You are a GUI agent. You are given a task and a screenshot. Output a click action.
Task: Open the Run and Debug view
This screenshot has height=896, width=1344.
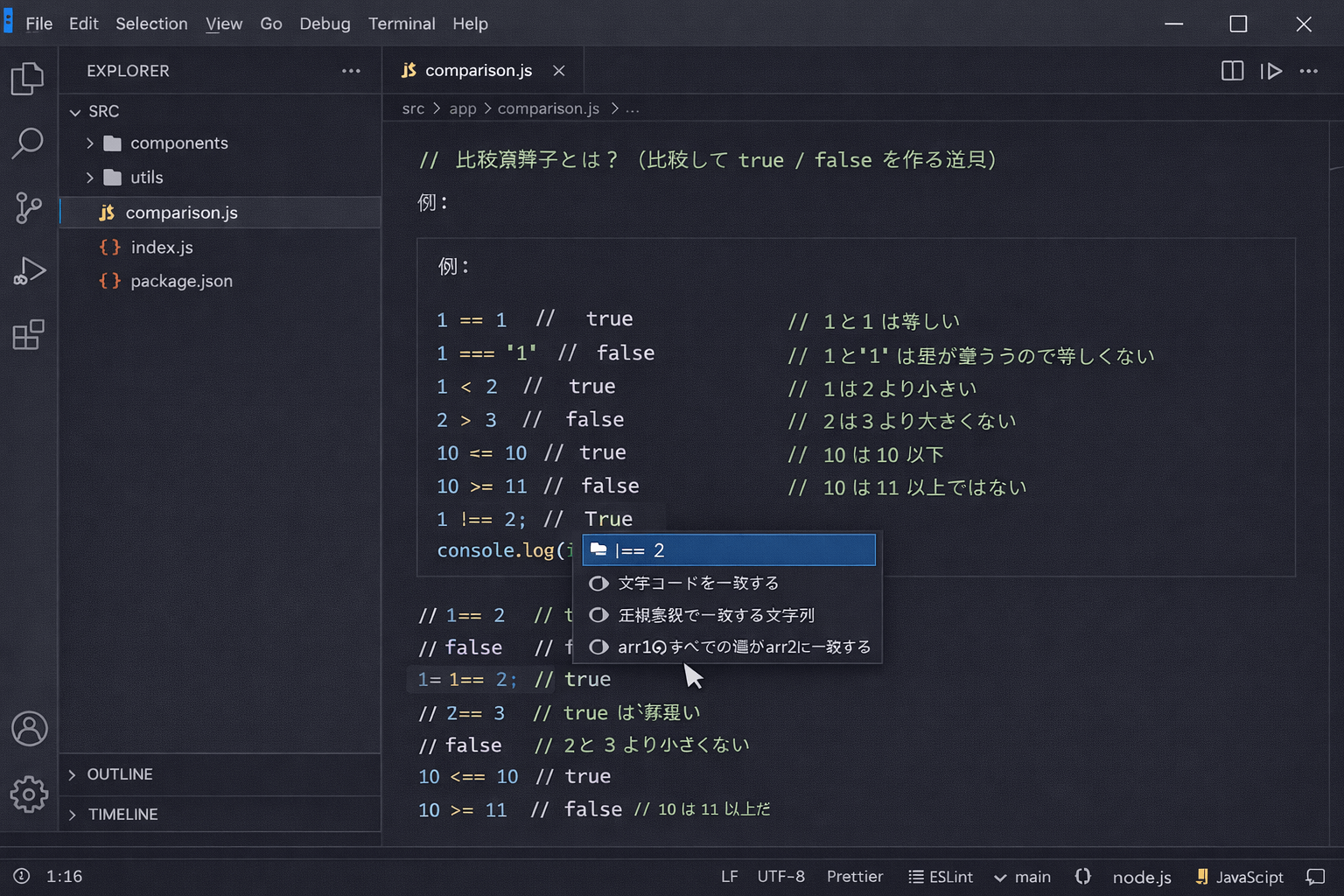click(x=29, y=270)
